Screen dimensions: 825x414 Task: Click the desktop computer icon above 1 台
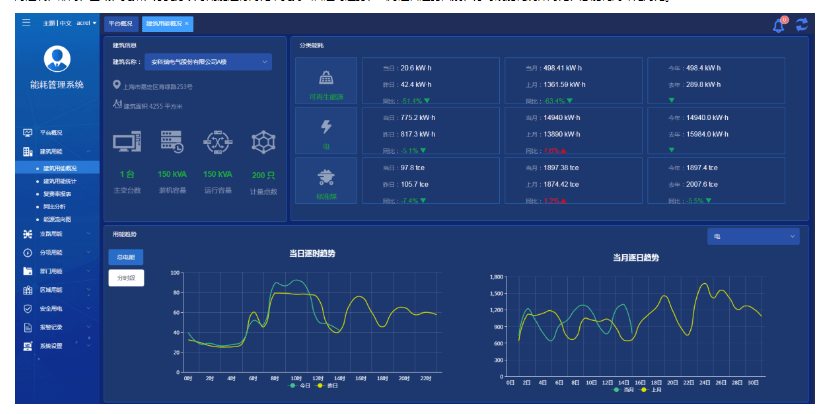[127, 142]
